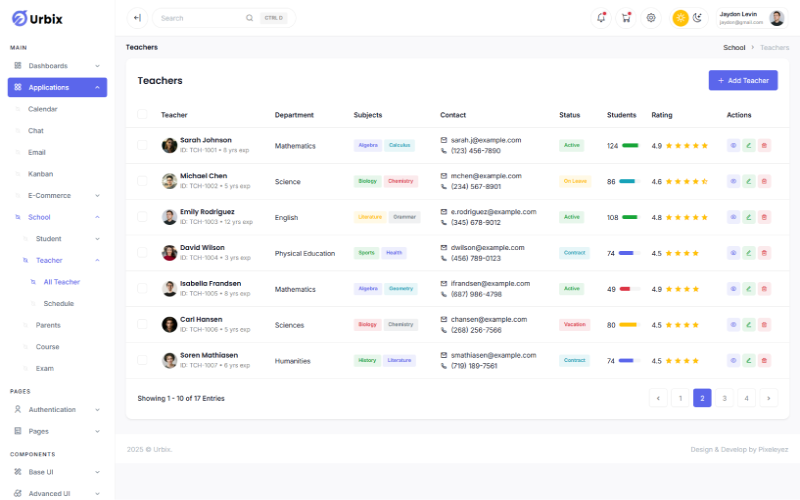Open the Kanban menu item
Viewport: 800px width, 500px height.
(x=40, y=174)
